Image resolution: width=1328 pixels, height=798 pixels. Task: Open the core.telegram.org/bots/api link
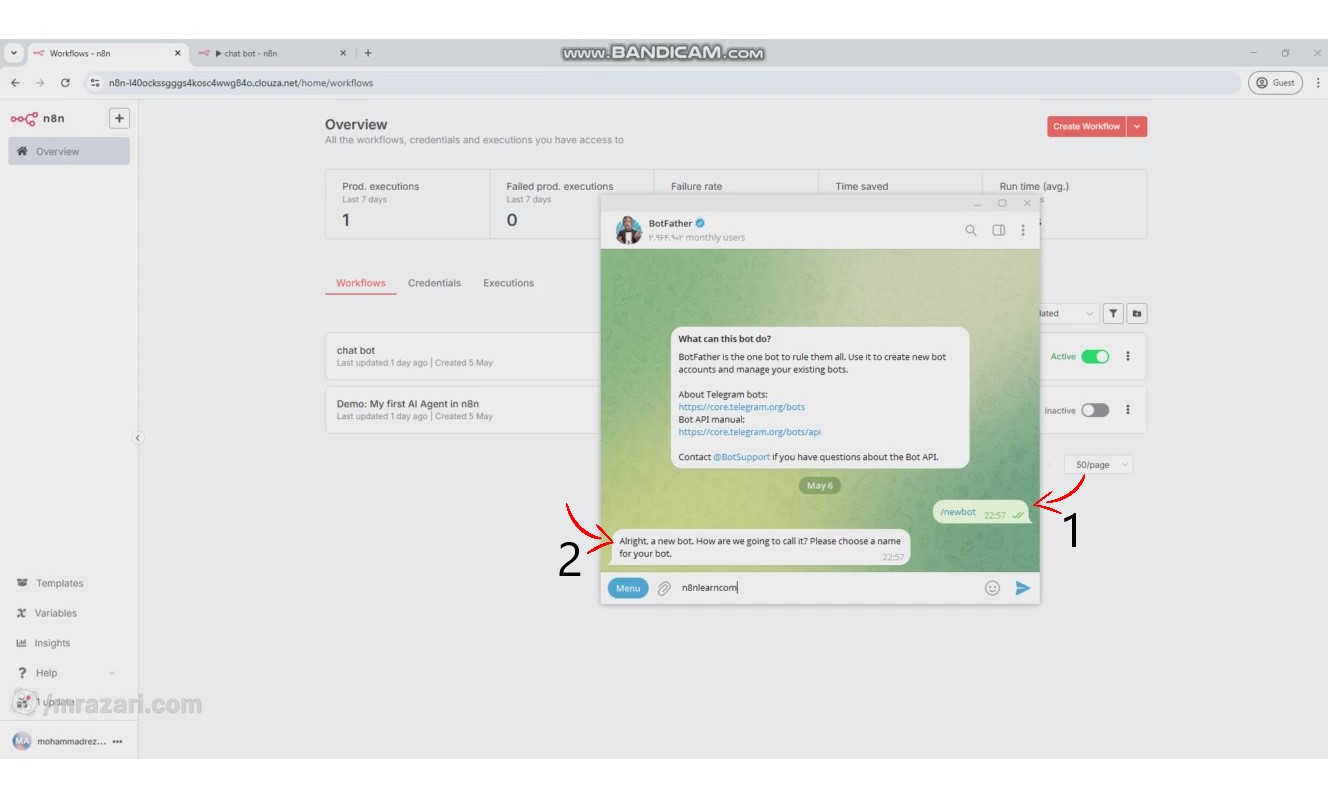(x=749, y=432)
